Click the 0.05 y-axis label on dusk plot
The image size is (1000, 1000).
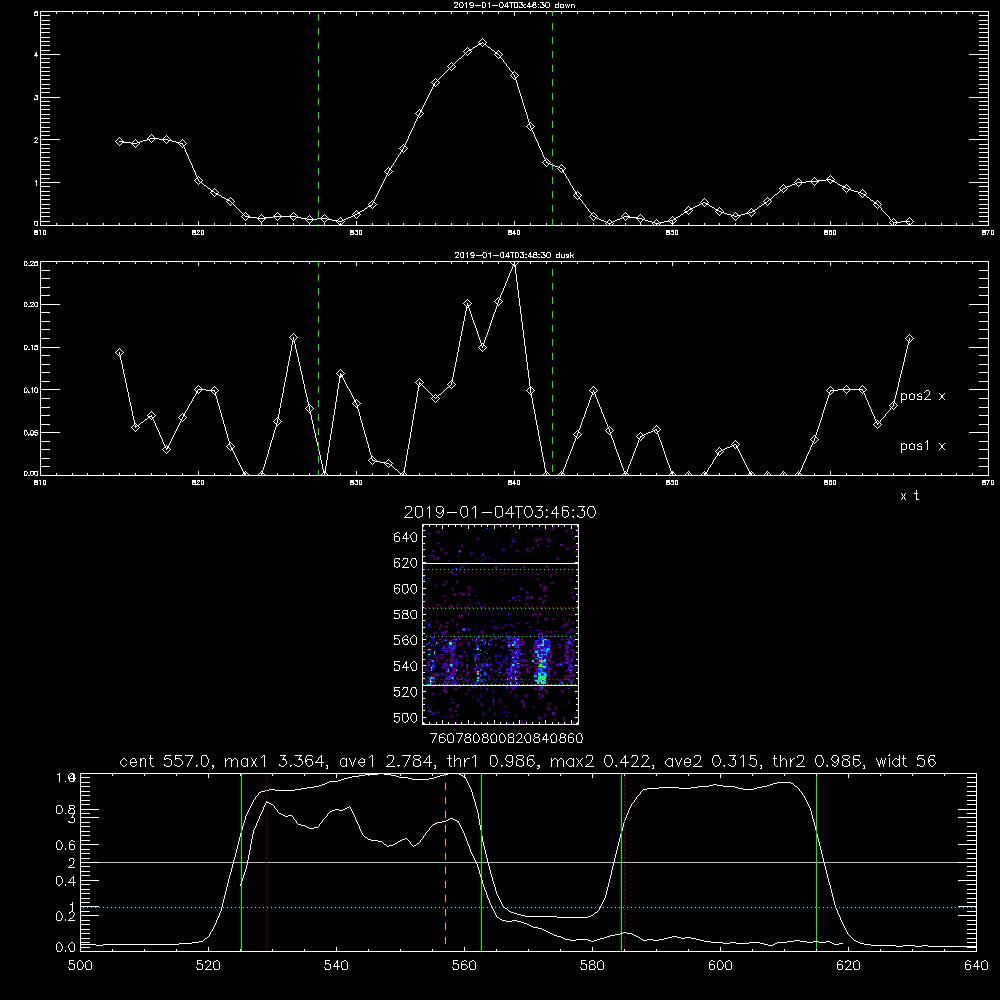31,432
